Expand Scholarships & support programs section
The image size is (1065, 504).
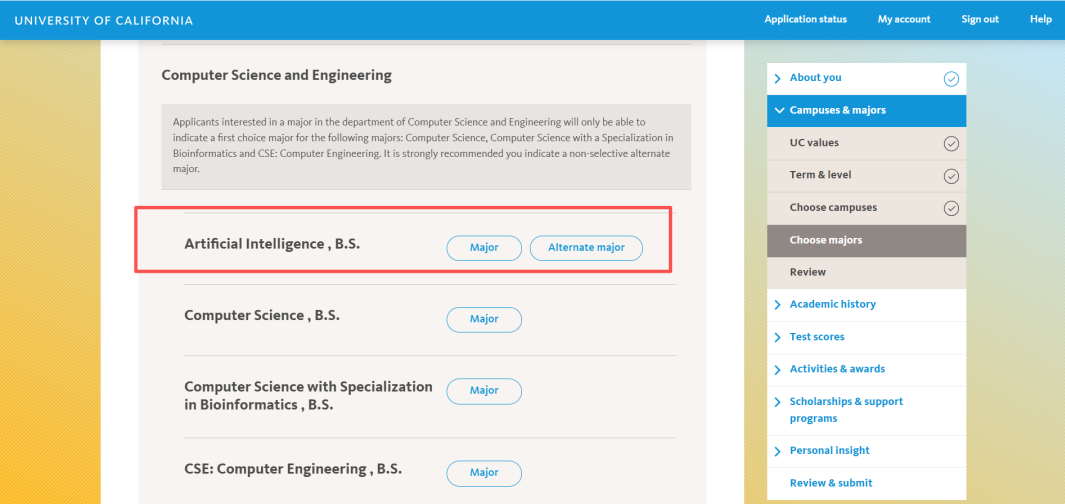pyautogui.click(x=777, y=402)
